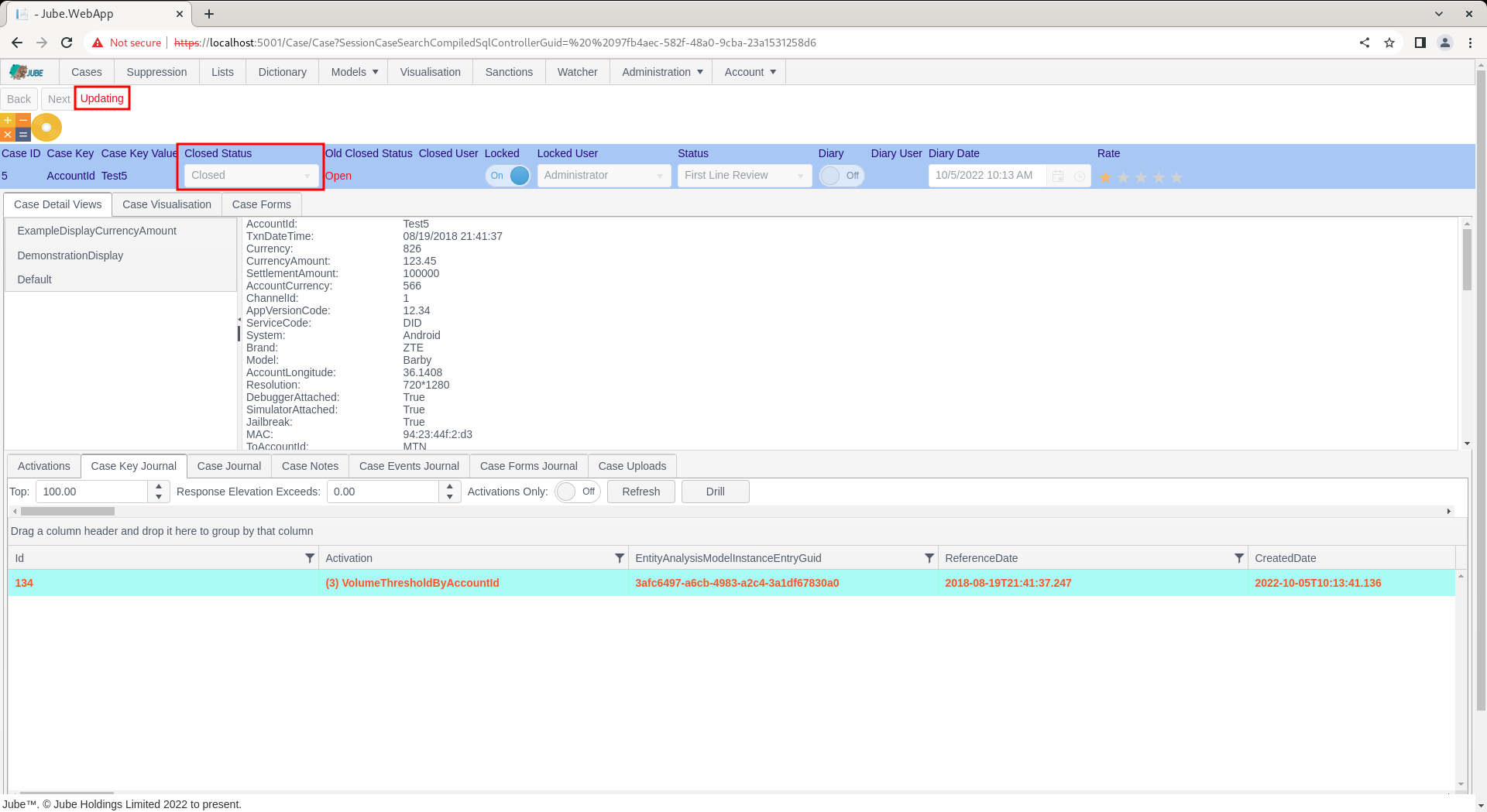Rate the case one star
The height and width of the screenshot is (812, 1487).
(x=1106, y=177)
